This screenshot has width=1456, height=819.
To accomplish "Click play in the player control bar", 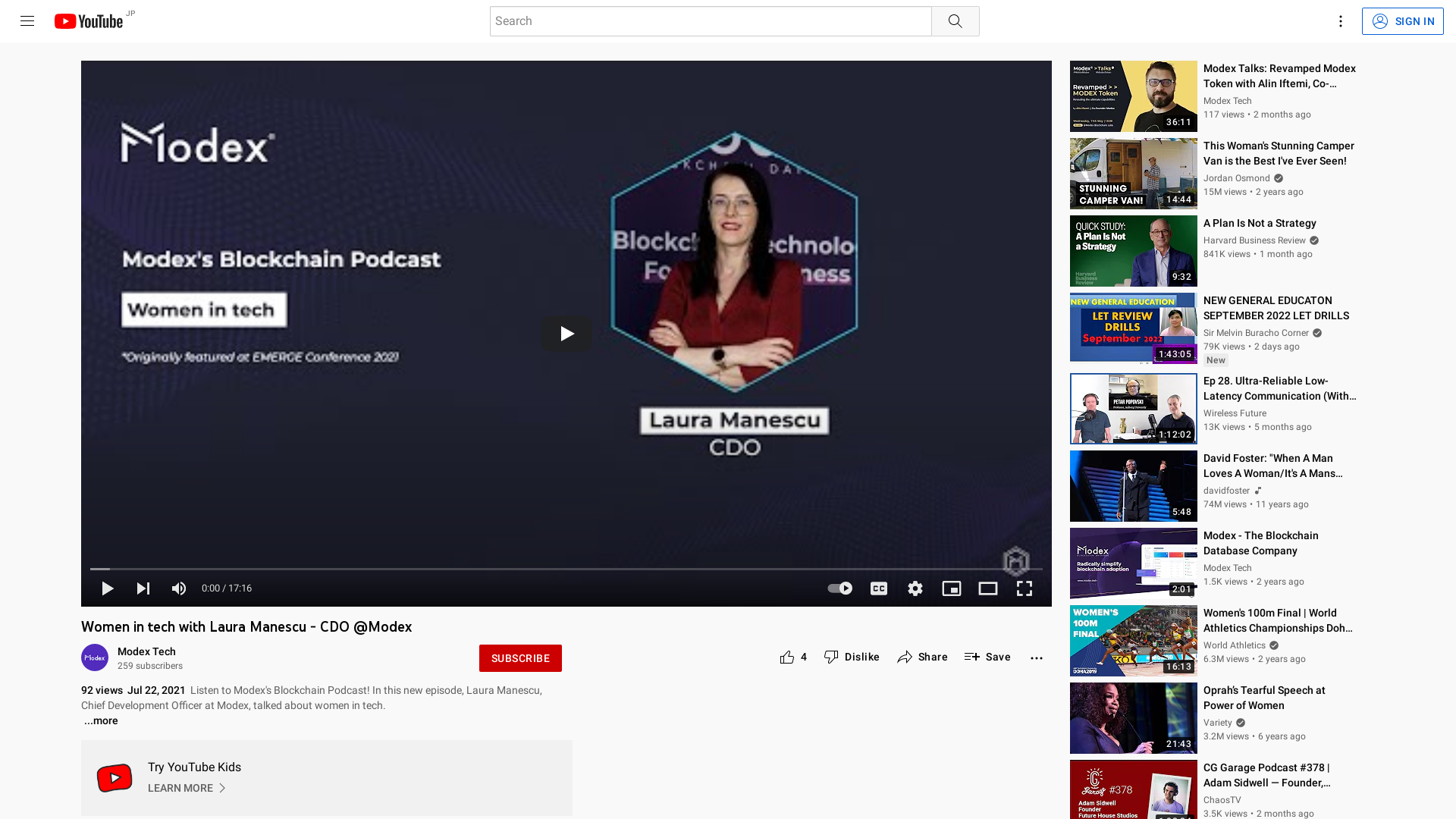I will click(x=107, y=588).
